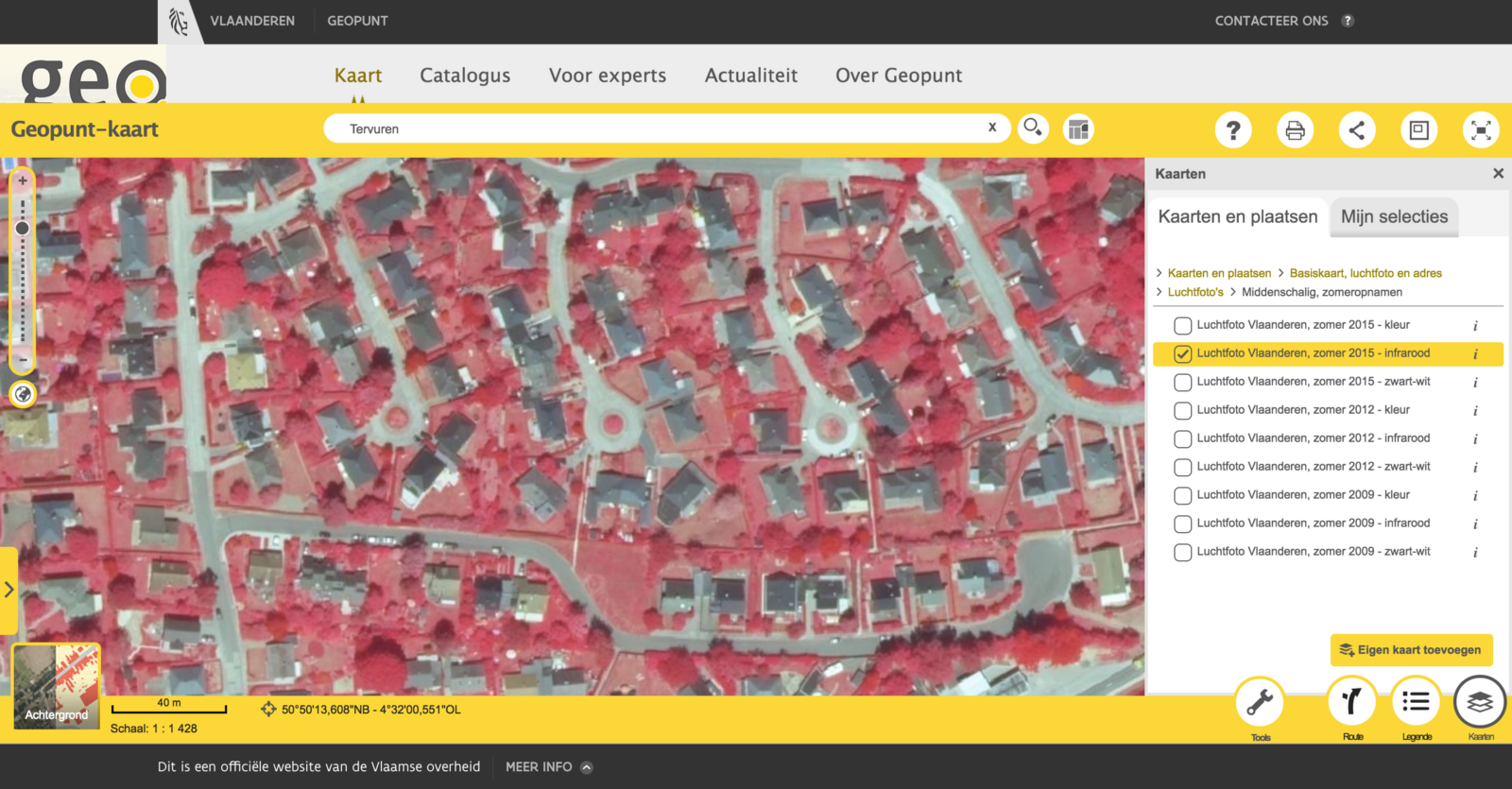Open the Geopunt header link
The height and width of the screenshot is (789, 1512).
click(x=357, y=21)
